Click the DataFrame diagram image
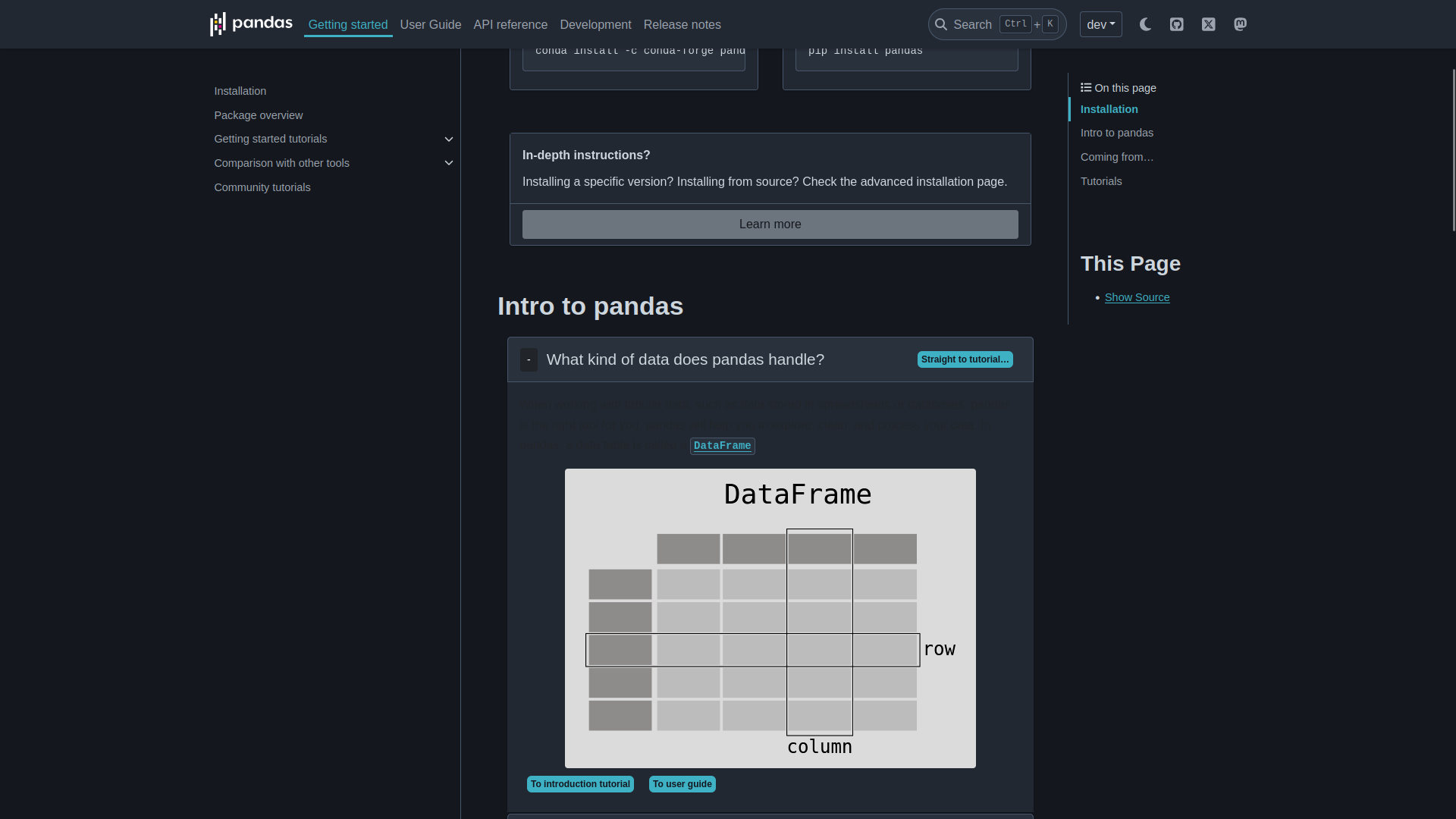 coord(770,618)
